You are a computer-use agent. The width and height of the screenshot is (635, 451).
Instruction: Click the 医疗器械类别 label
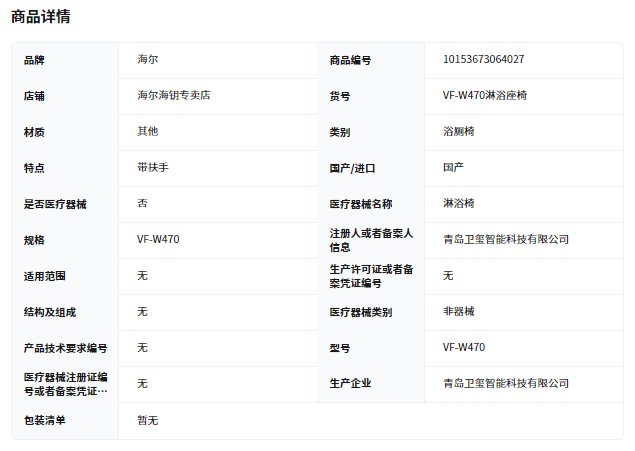click(361, 313)
